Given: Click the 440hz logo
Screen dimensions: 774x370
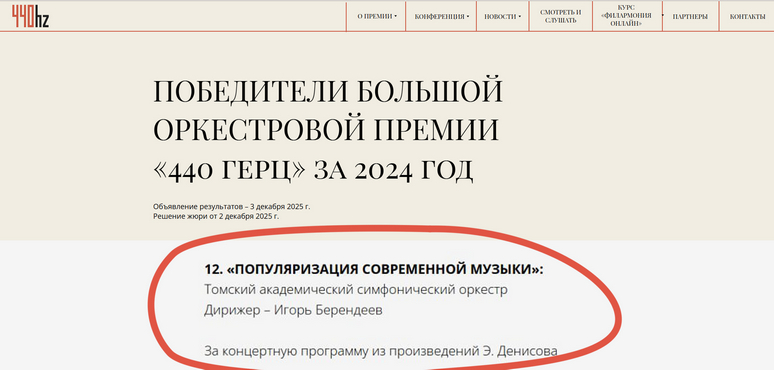Looking at the screenshot, I should (30, 16).
